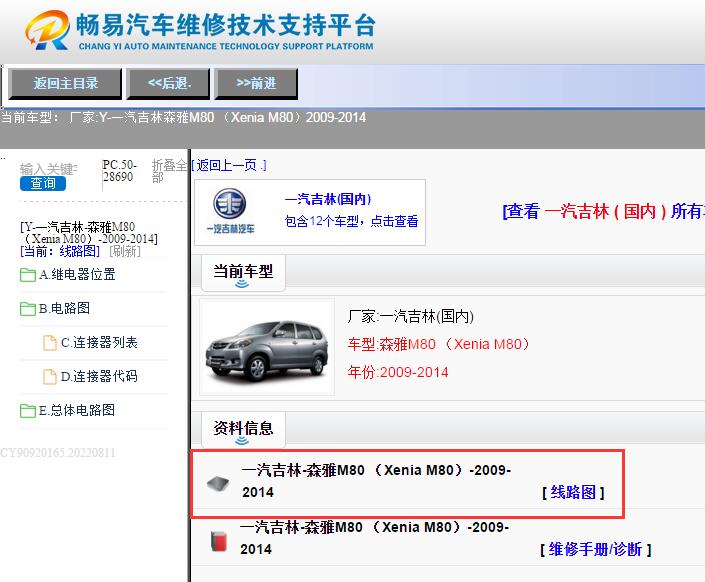Click the folder icon beside A.继电器位置
Viewport: 705px width, 582px height.
[x=28, y=275]
